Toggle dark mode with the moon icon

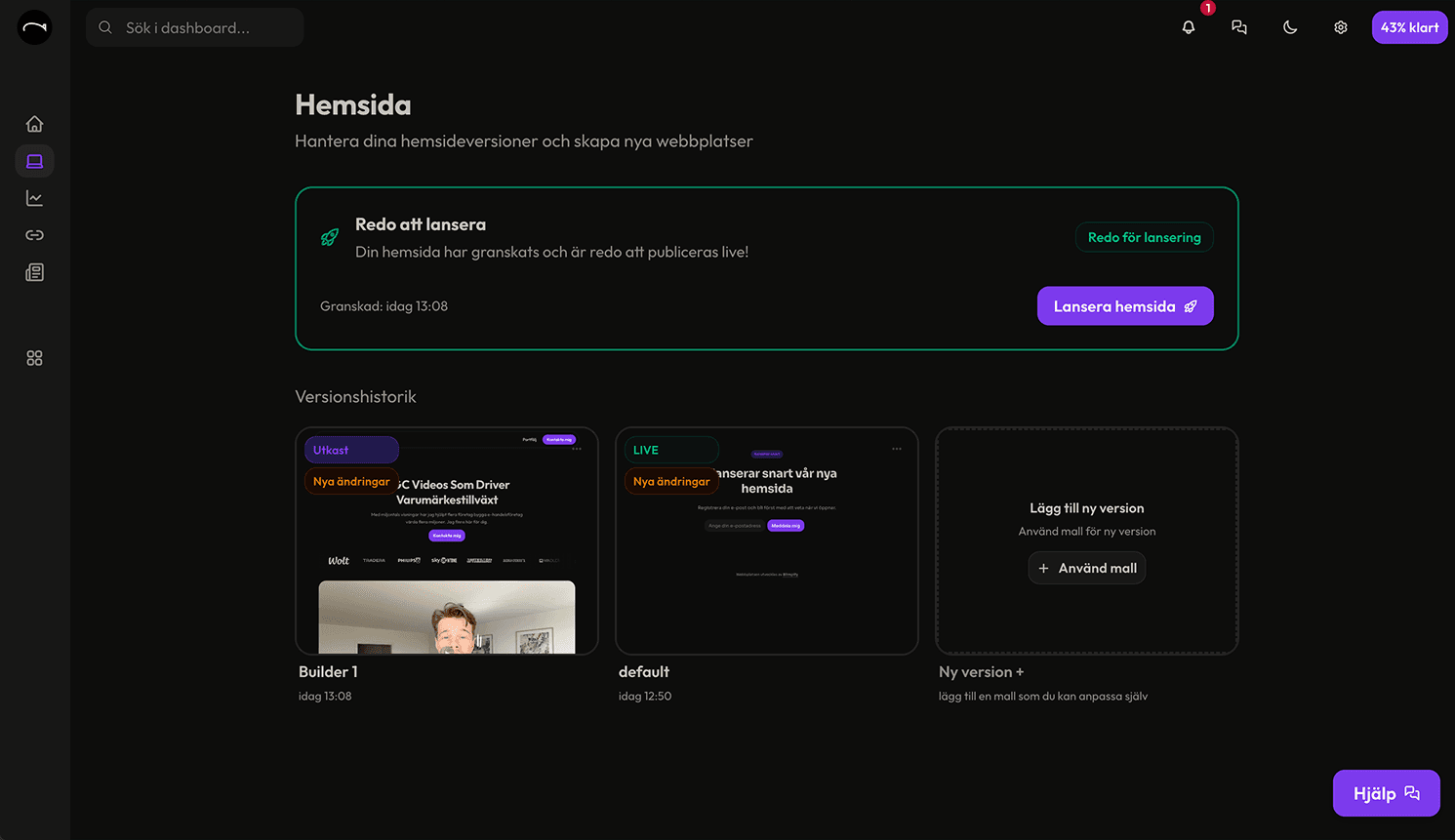[1290, 27]
